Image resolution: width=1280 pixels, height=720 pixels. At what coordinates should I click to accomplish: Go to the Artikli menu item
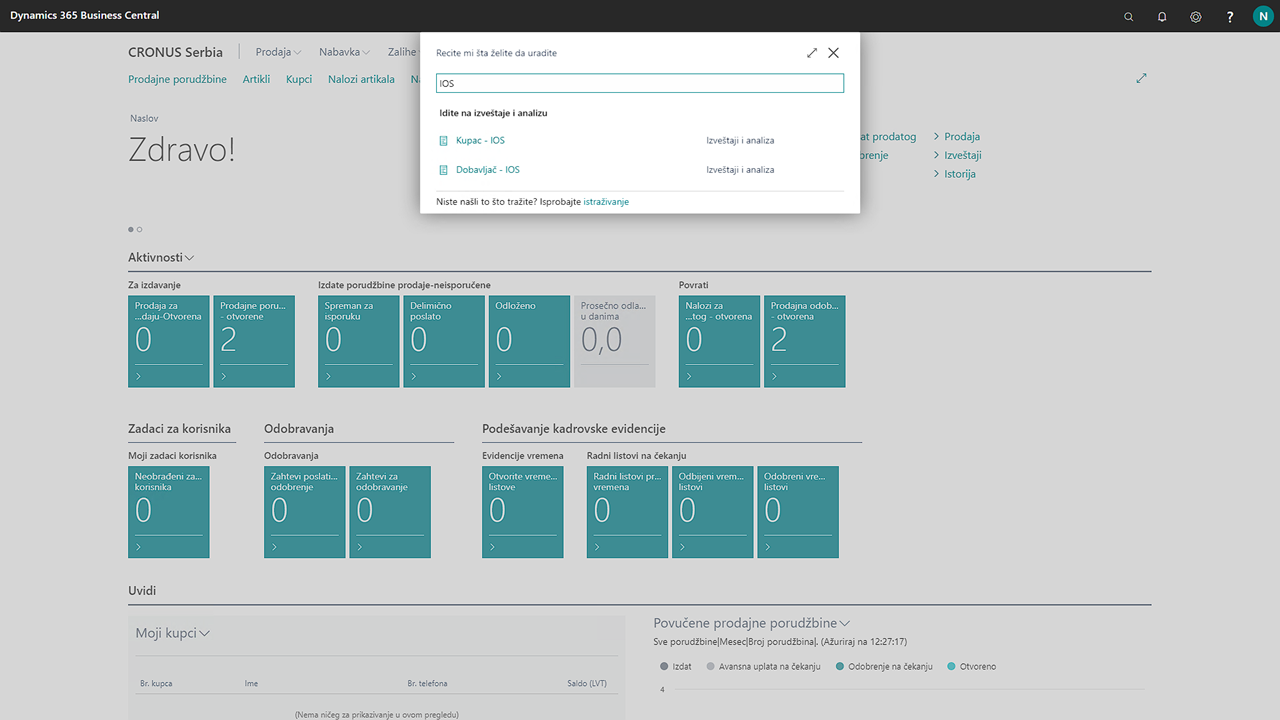pos(256,79)
